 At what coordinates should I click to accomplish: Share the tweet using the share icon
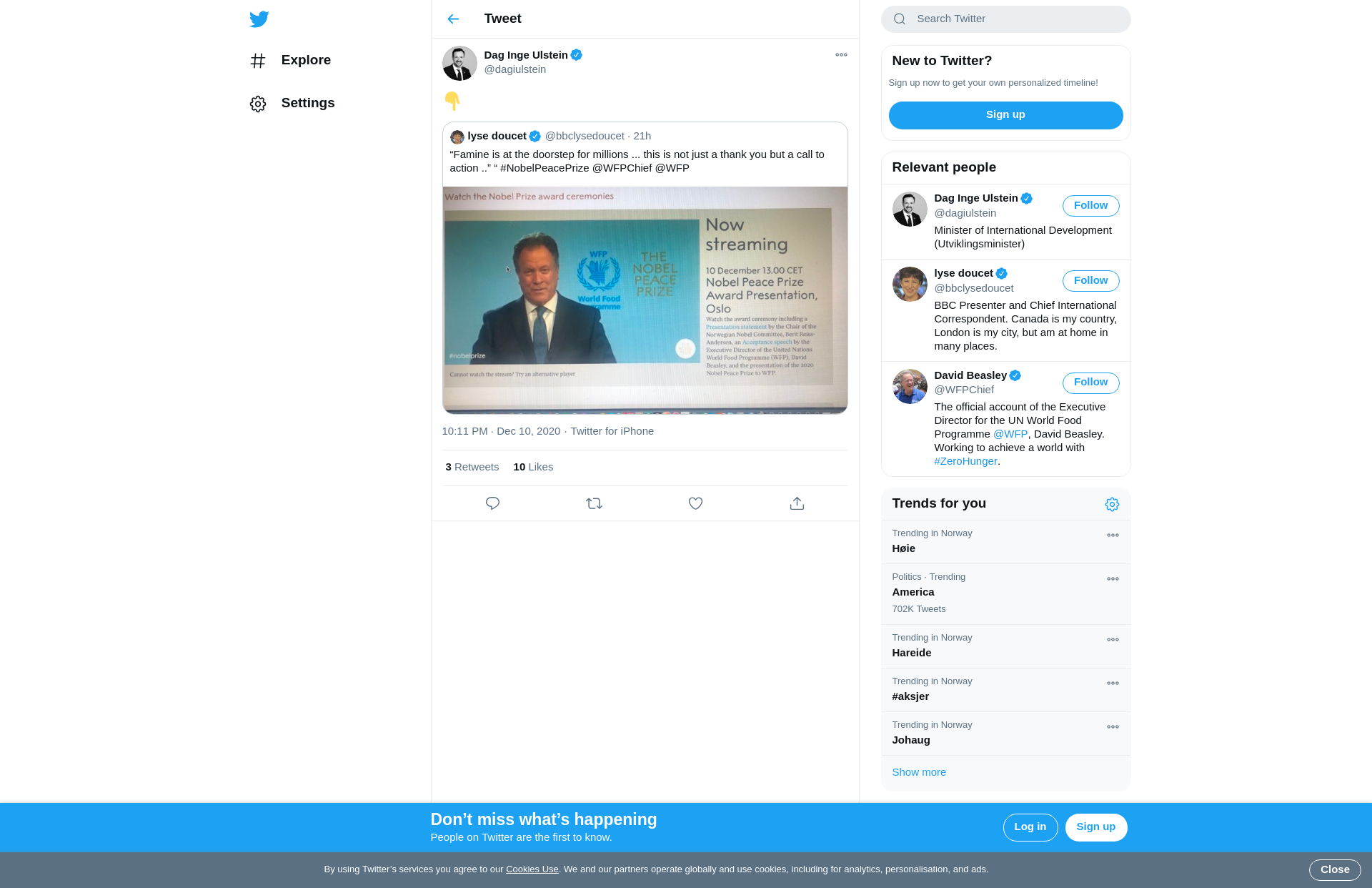click(797, 503)
